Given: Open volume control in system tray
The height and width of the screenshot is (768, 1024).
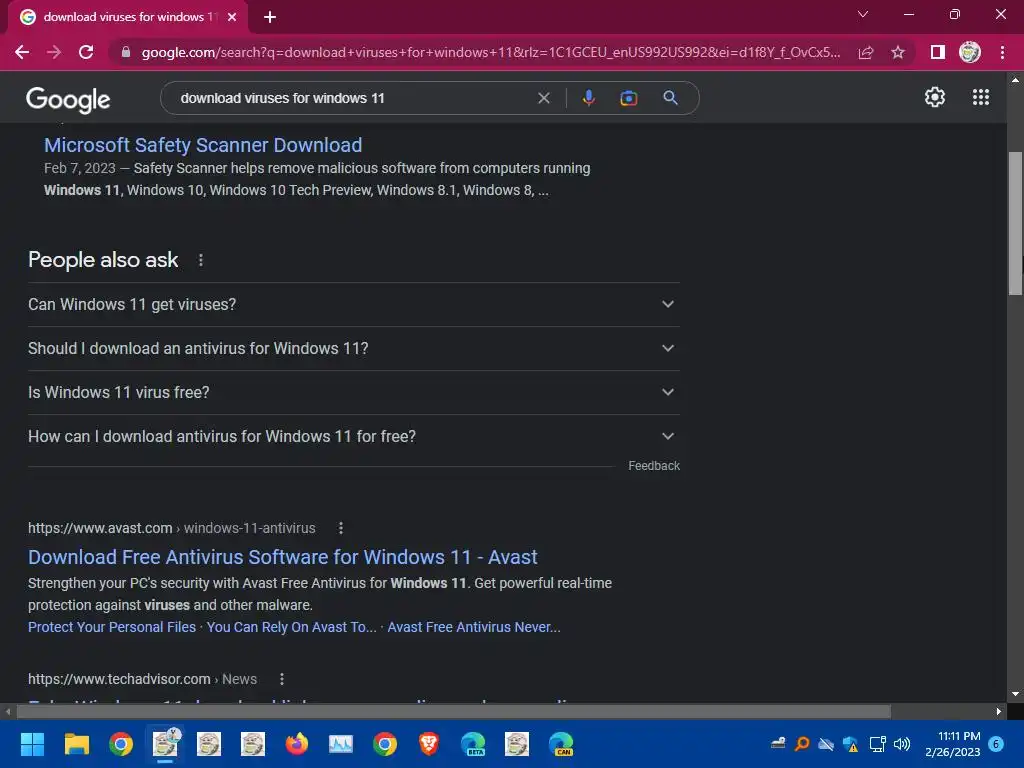Looking at the screenshot, I should pyautogui.click(x=902, y=744).
